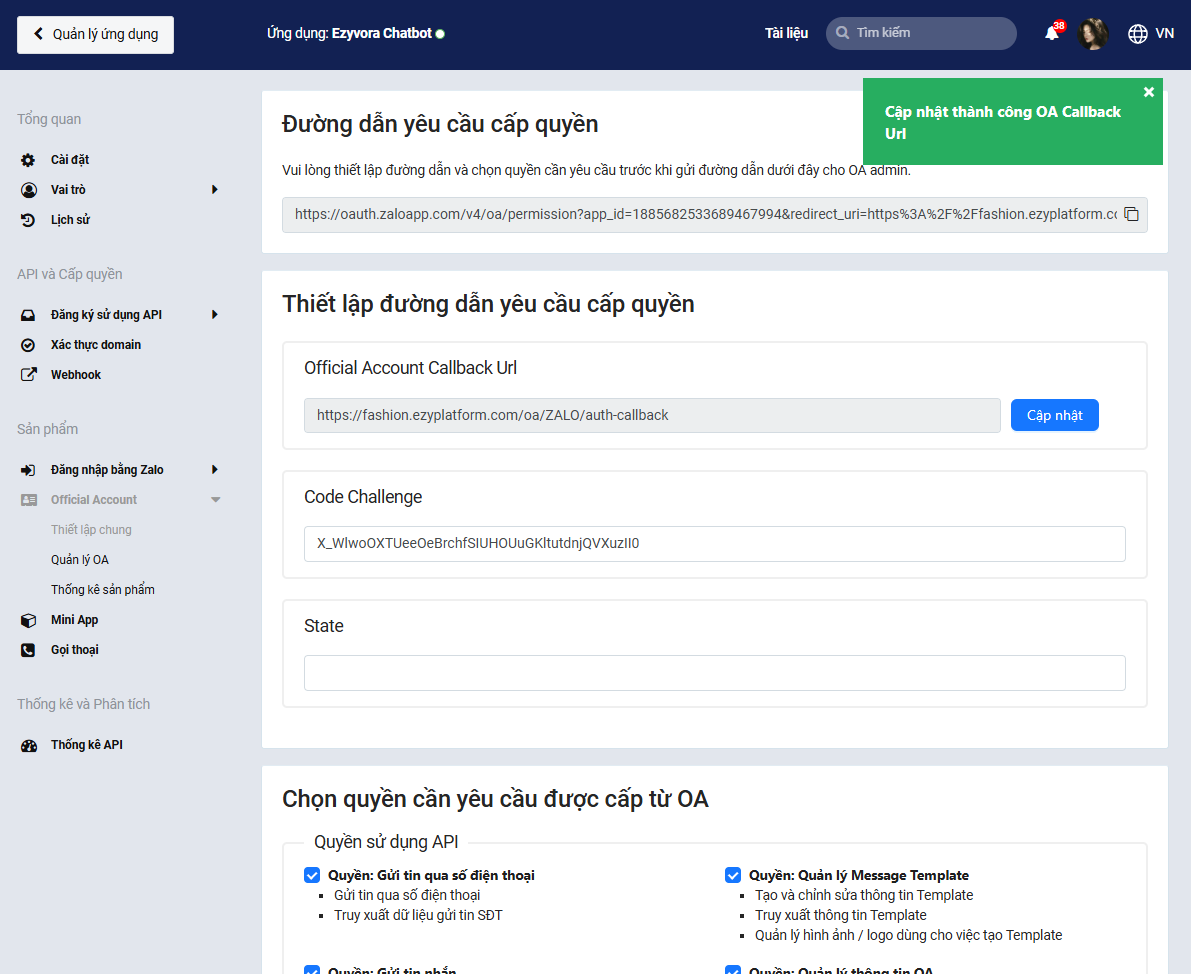Image resolution: width=1191 pixels, height=974 pixels.
Task: Click the Ezyvora Chatbot app name
Action: pyautogui.click(x=381, y=33)
